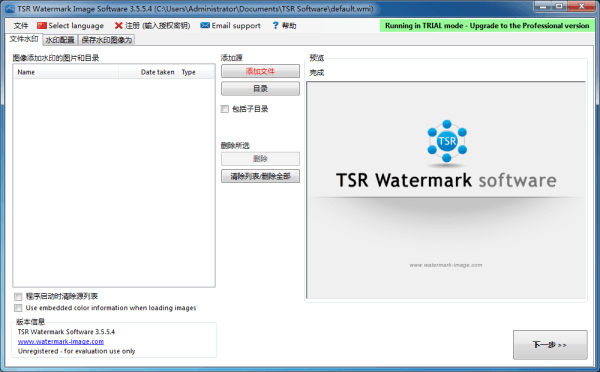Toggle Use embedded color information checkbox

[x=18, y=308]
